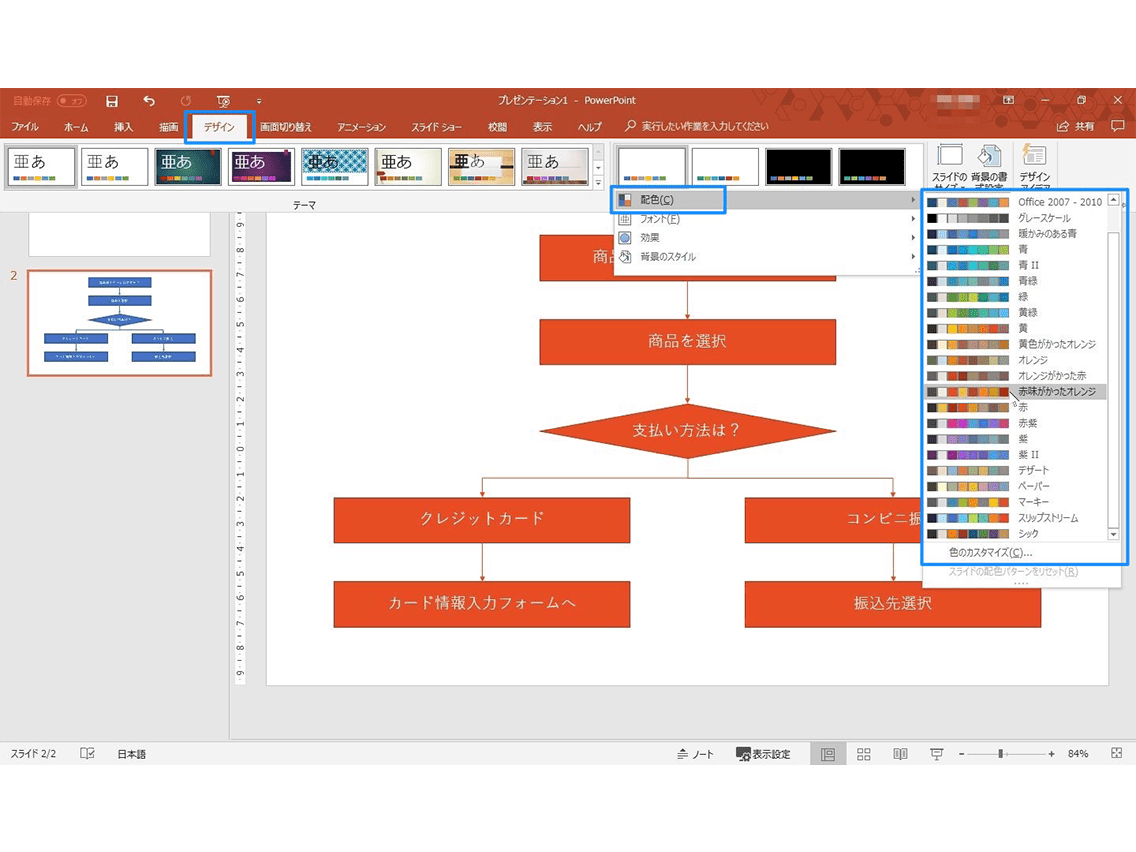Click Customize Colors (色のカスタマイズ) option
Viewport: 1136px width, 852px height.
point(990,552)
